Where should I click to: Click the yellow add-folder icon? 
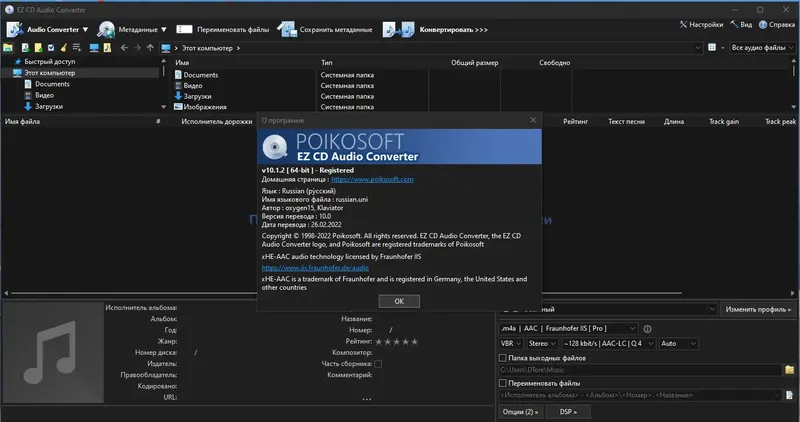coord(38,48)
